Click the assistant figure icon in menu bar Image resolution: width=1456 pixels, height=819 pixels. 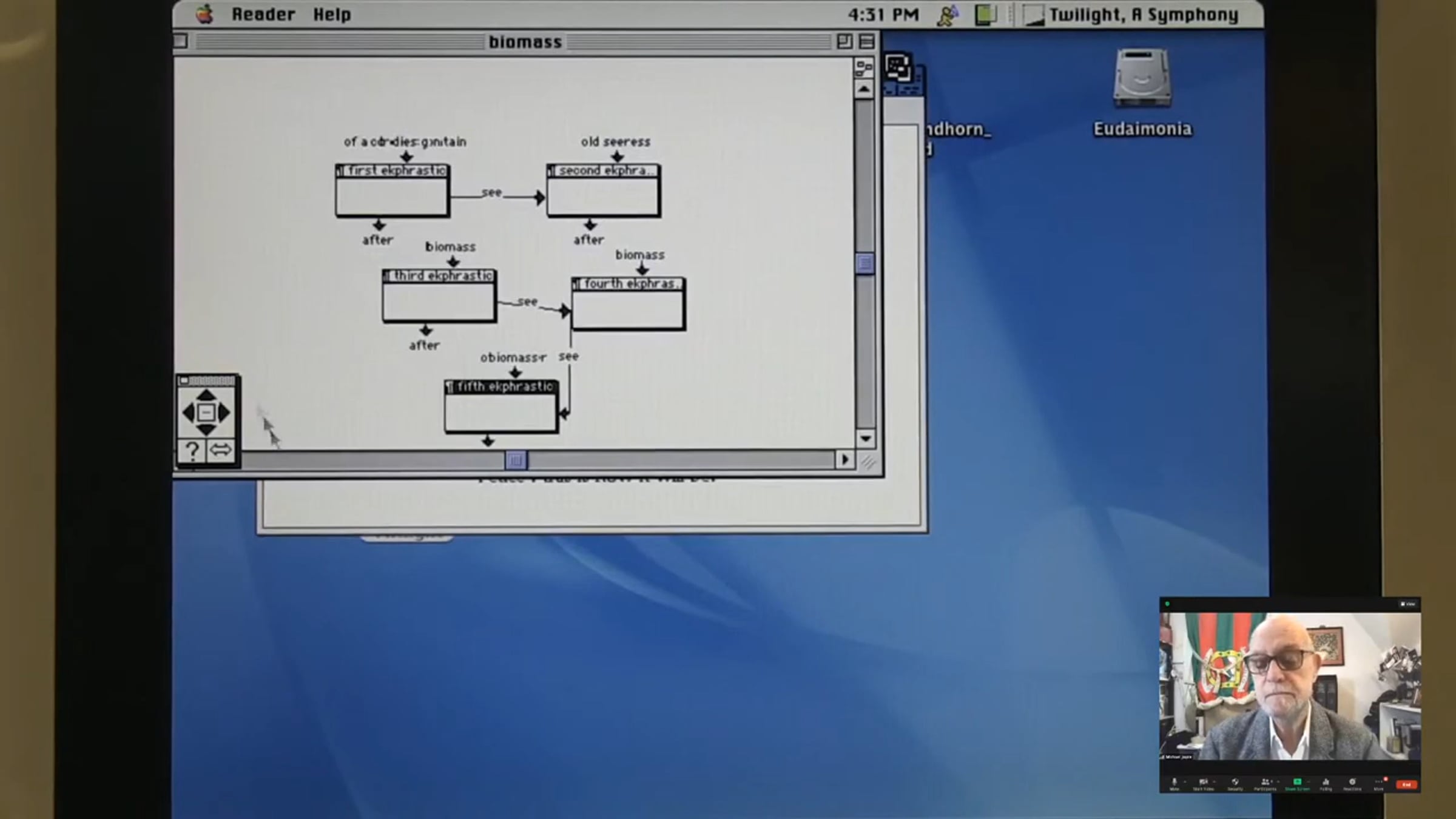948,15
